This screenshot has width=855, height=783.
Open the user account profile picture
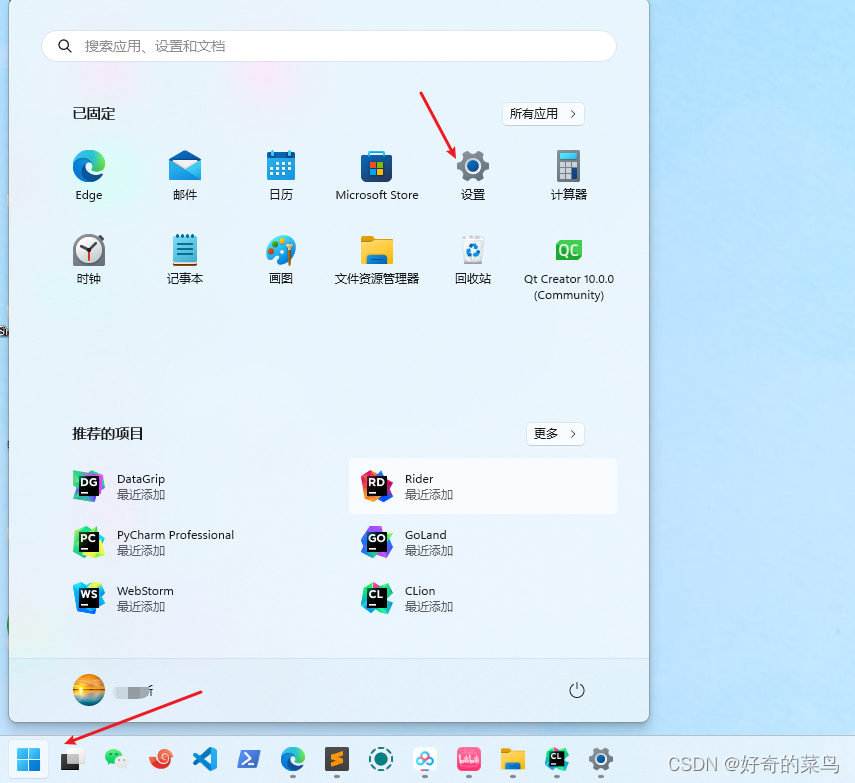(x=89, y=690)
